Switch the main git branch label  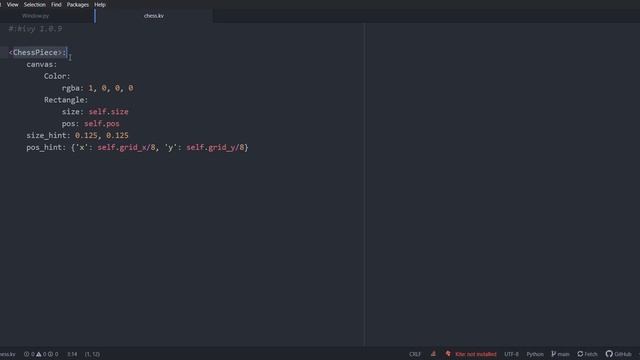click(x=563, y=354)
